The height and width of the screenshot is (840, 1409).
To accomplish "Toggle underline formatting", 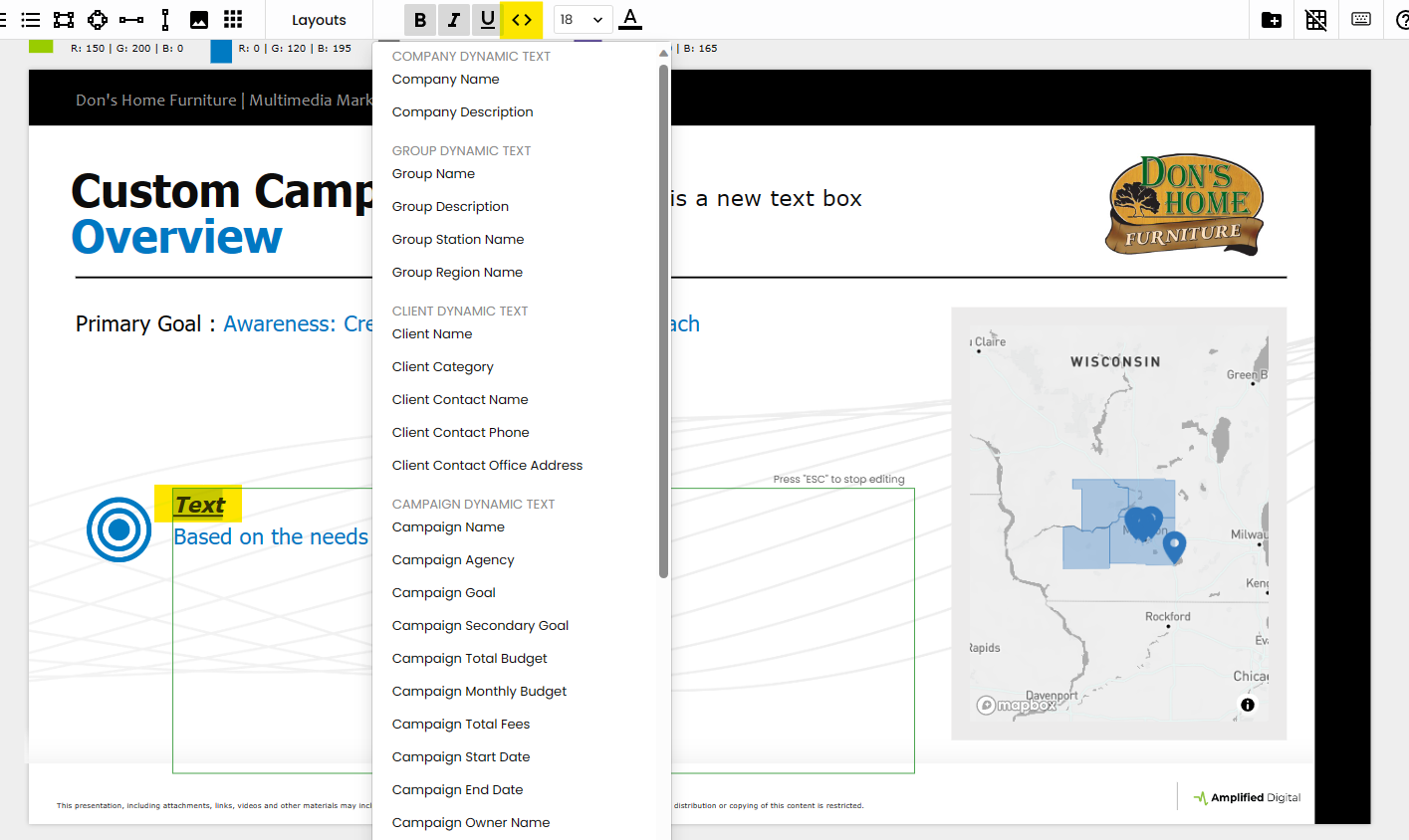I will [x=488, y=20].
